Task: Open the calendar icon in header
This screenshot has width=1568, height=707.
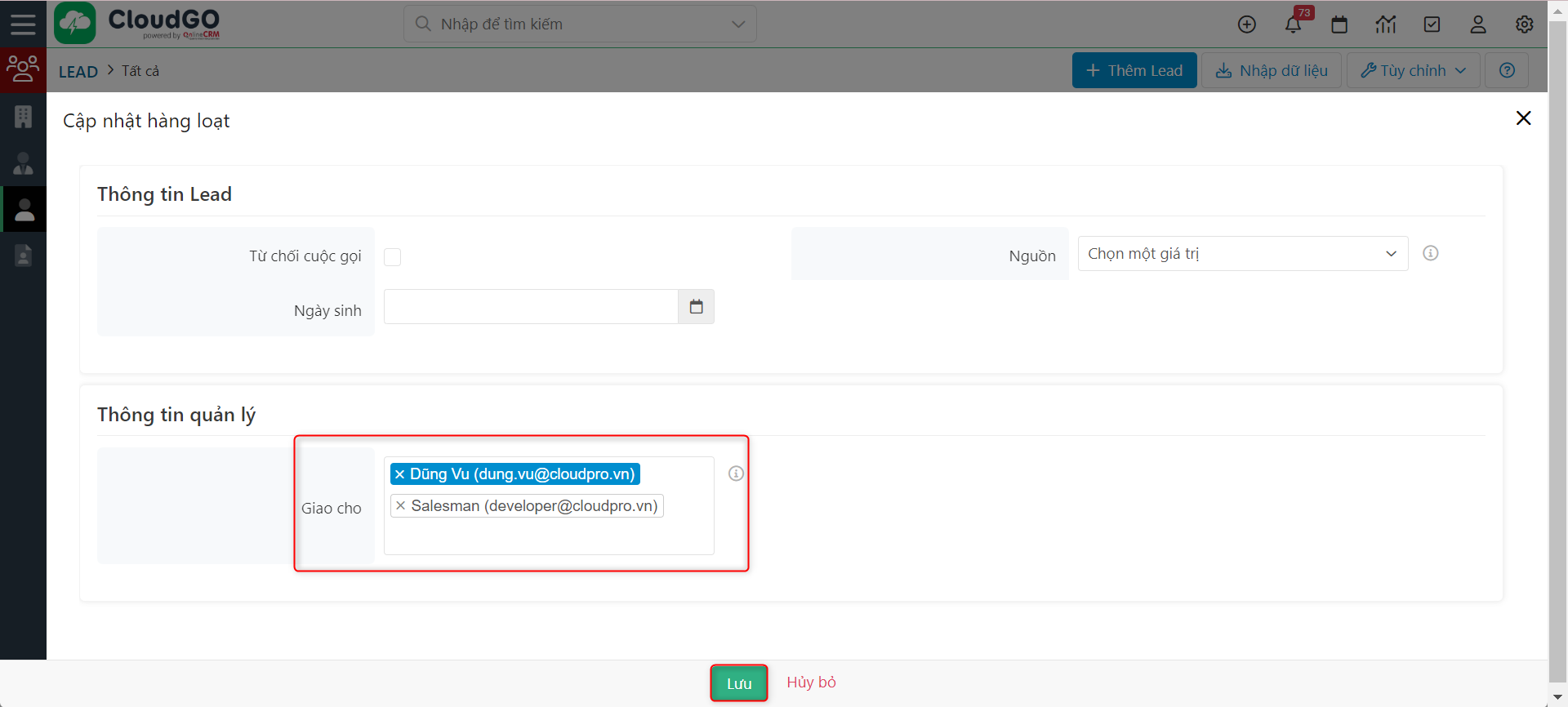Action: pos(1339,24)
